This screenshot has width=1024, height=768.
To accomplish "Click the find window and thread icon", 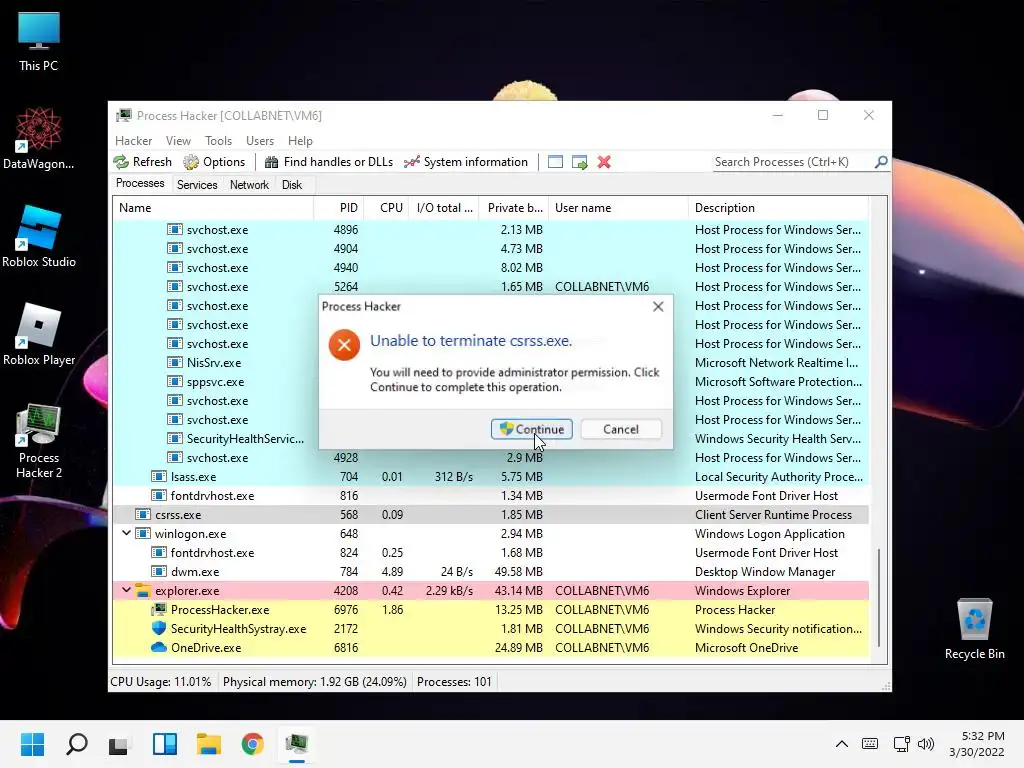I will [x=579, y=162].
